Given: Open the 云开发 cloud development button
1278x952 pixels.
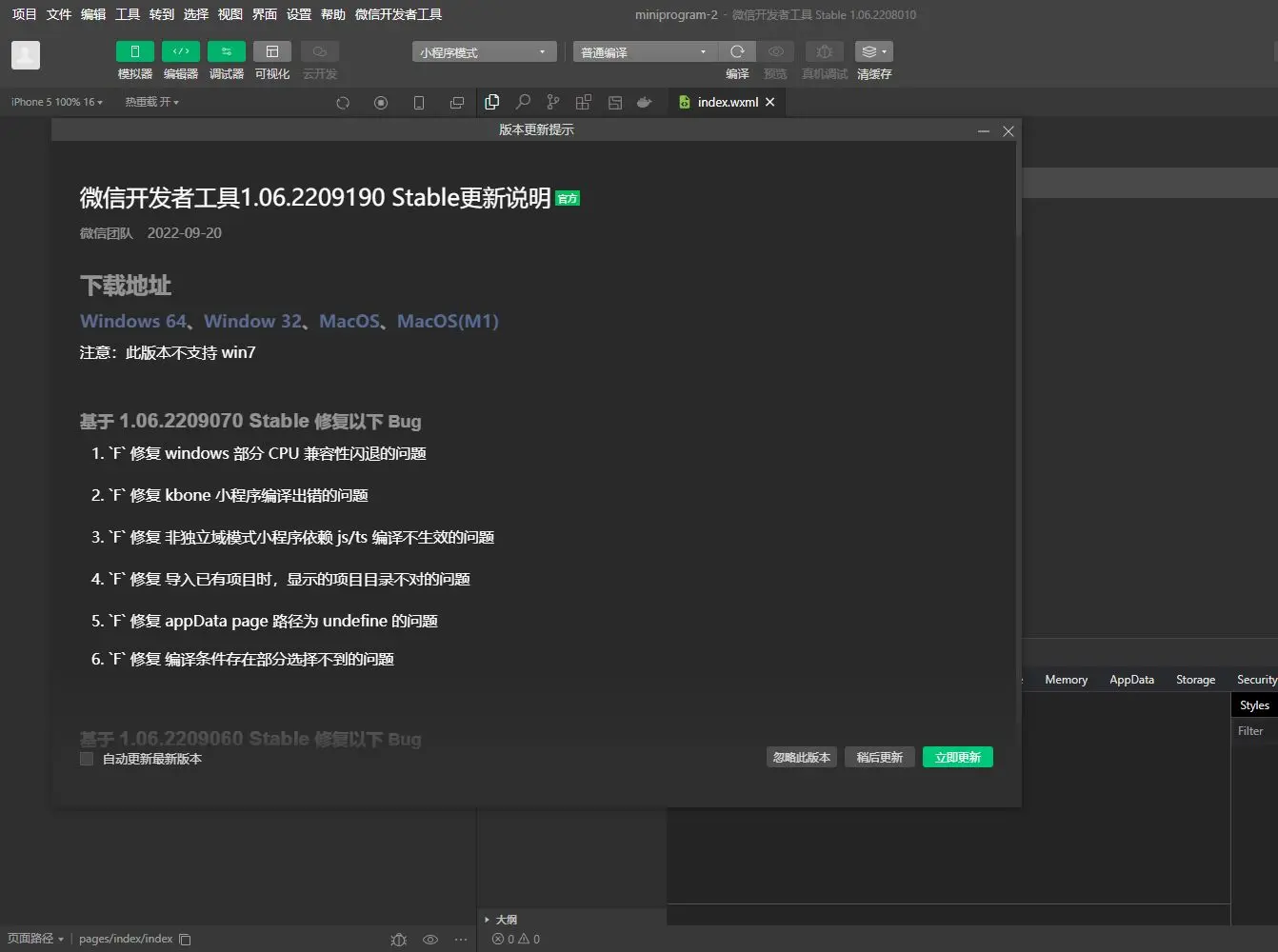Looking at the screenshot, I should 320,51.
